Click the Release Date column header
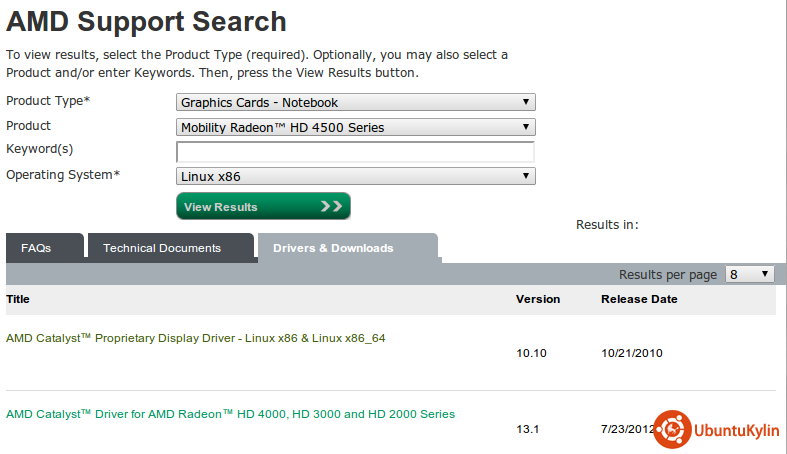Image resolution: width=787 pixels, height=454 pixels. pos(638,299)
